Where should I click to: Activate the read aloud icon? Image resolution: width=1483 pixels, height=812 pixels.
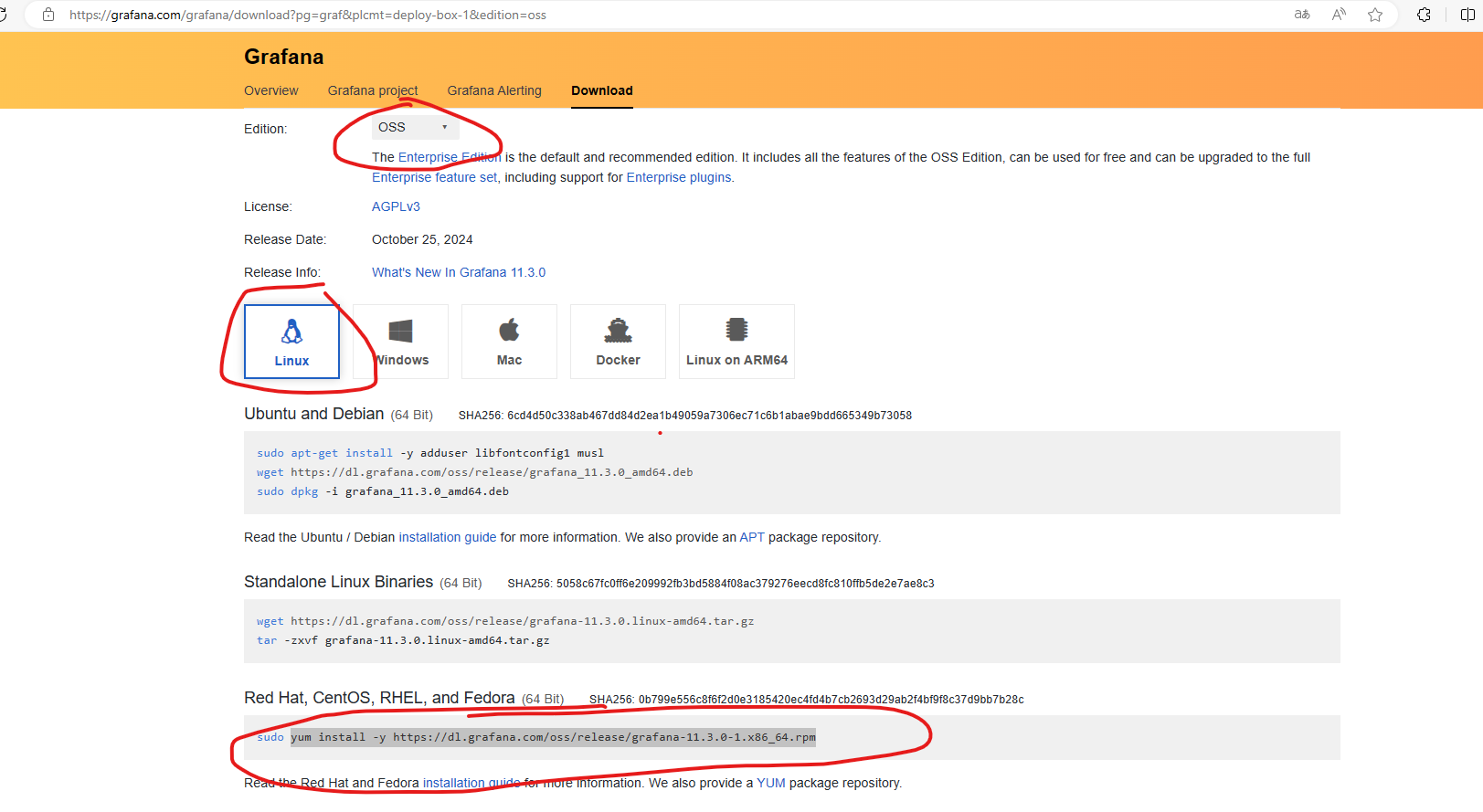point(1339,15)
